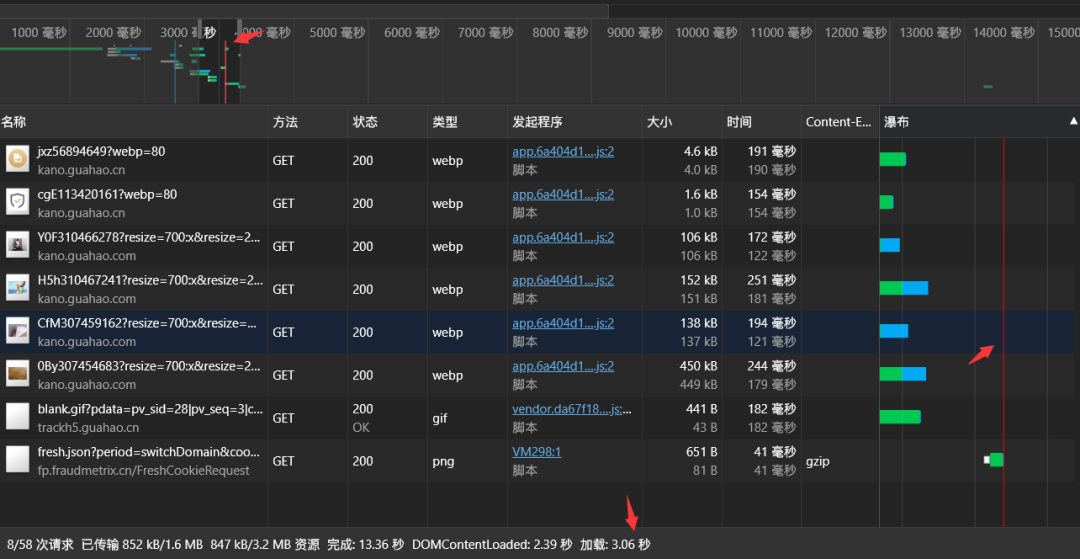This screenshot has width=1080, height=559.
Task: Click the CfM307459162 image preview thumbnail
Action: (x=17, y=332)
